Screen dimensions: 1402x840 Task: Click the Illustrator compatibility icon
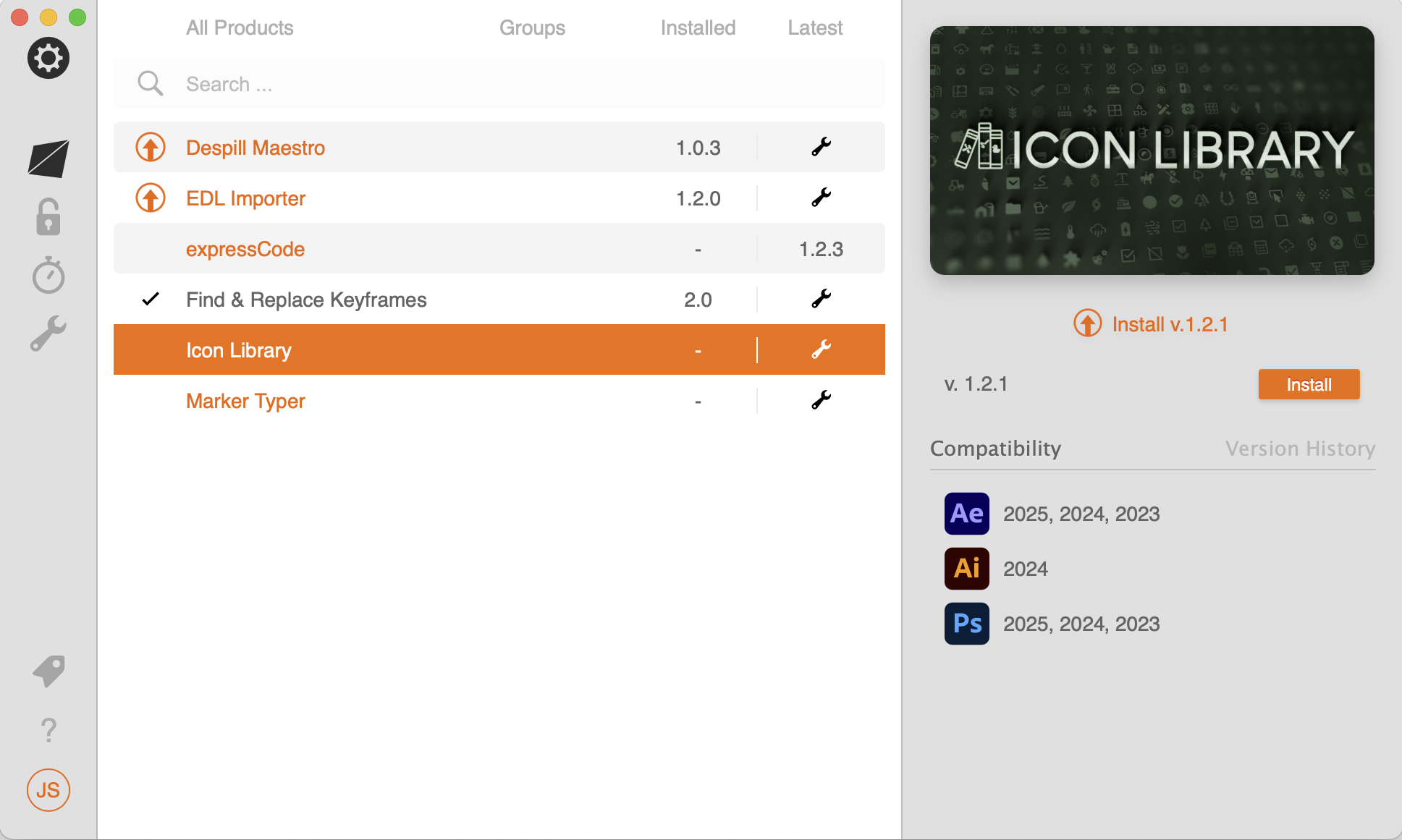click(967, 569)
